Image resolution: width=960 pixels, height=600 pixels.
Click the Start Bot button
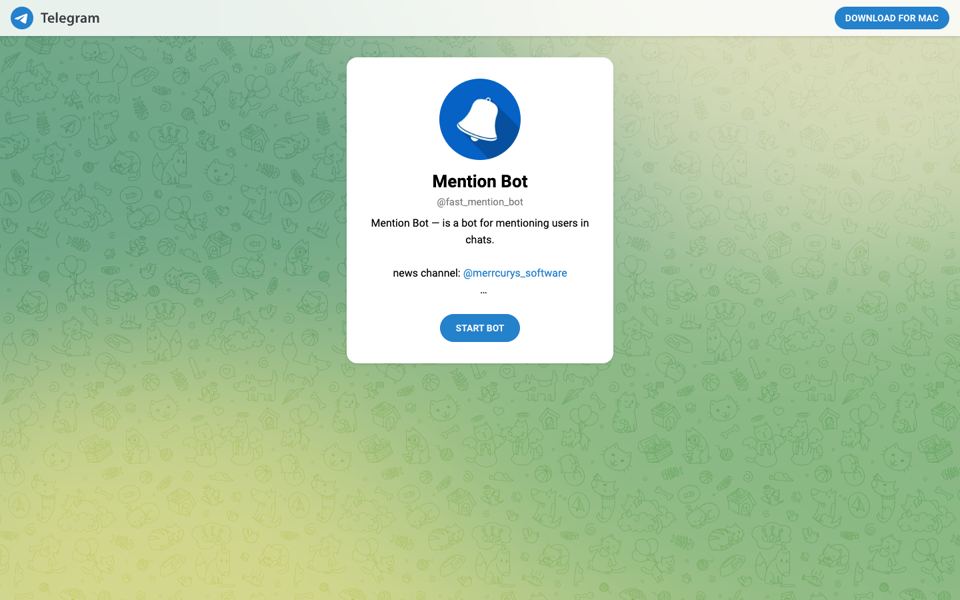click(x=480, y=328)
